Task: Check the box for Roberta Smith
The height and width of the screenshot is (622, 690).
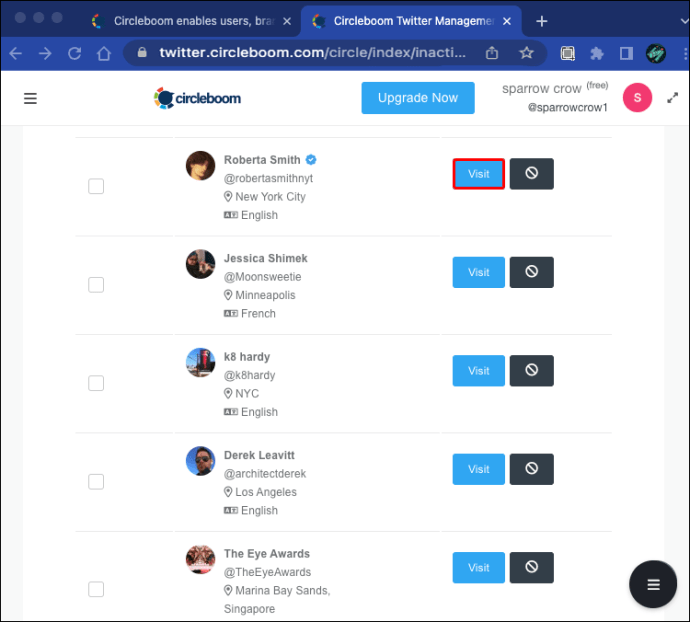Action: point(96,186)
